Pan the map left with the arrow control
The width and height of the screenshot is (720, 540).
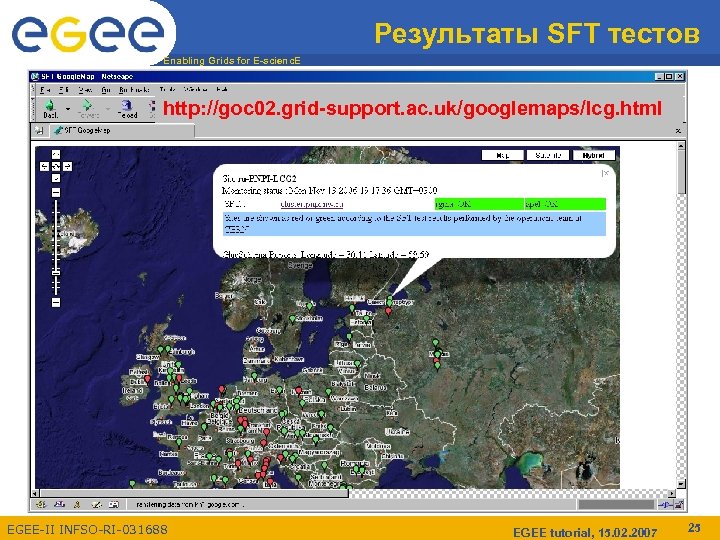click(44, 166)
